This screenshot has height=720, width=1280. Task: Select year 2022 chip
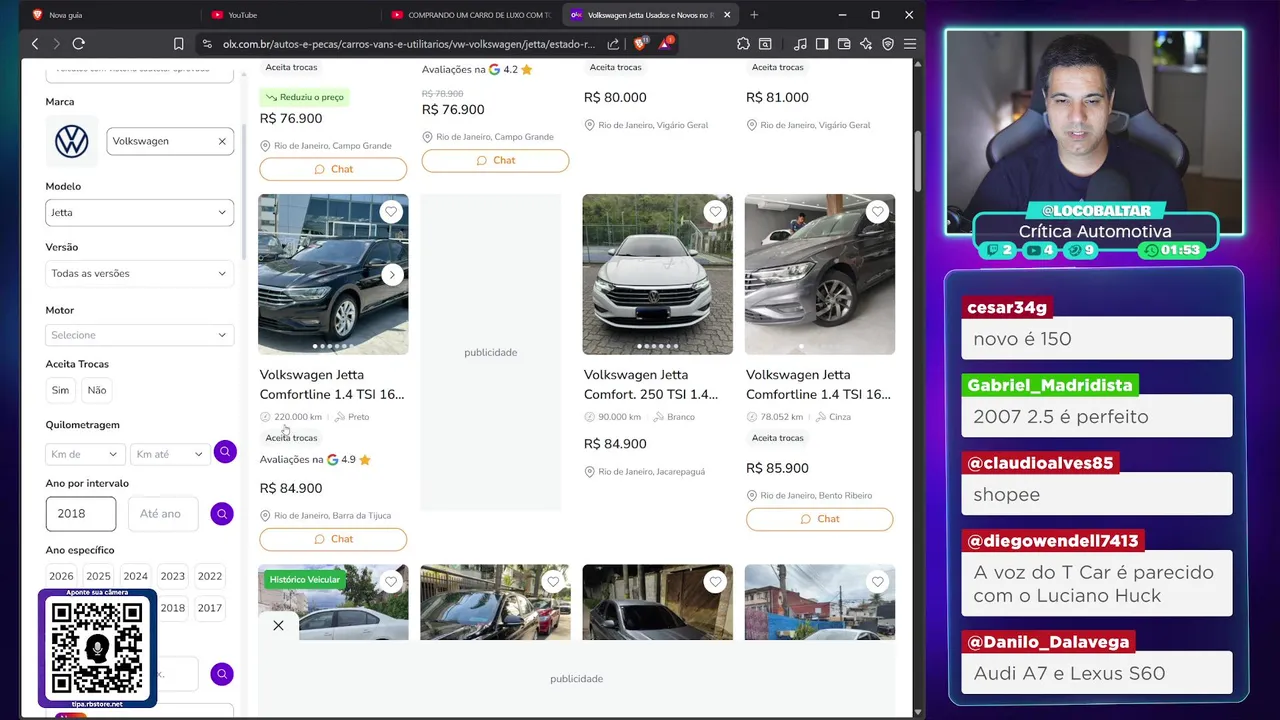tap(210, 576)
